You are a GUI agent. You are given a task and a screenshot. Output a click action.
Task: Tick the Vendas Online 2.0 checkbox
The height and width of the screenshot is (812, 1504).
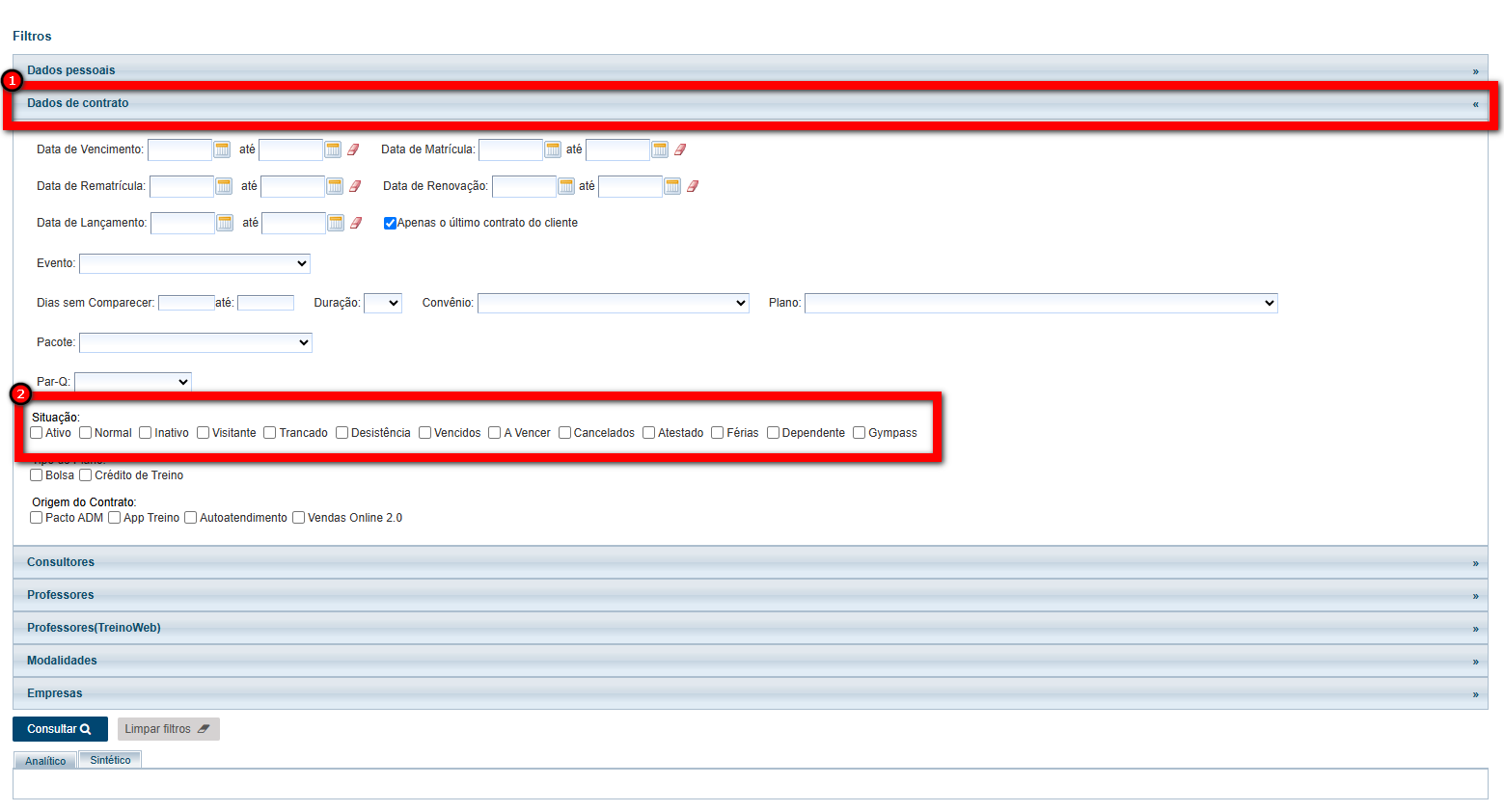[299, 518]
